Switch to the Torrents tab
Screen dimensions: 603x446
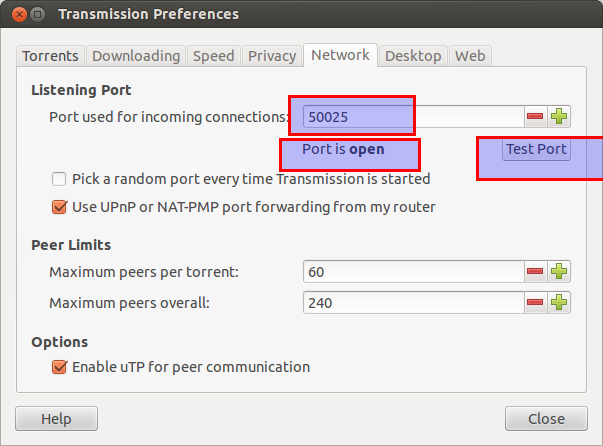50,56
